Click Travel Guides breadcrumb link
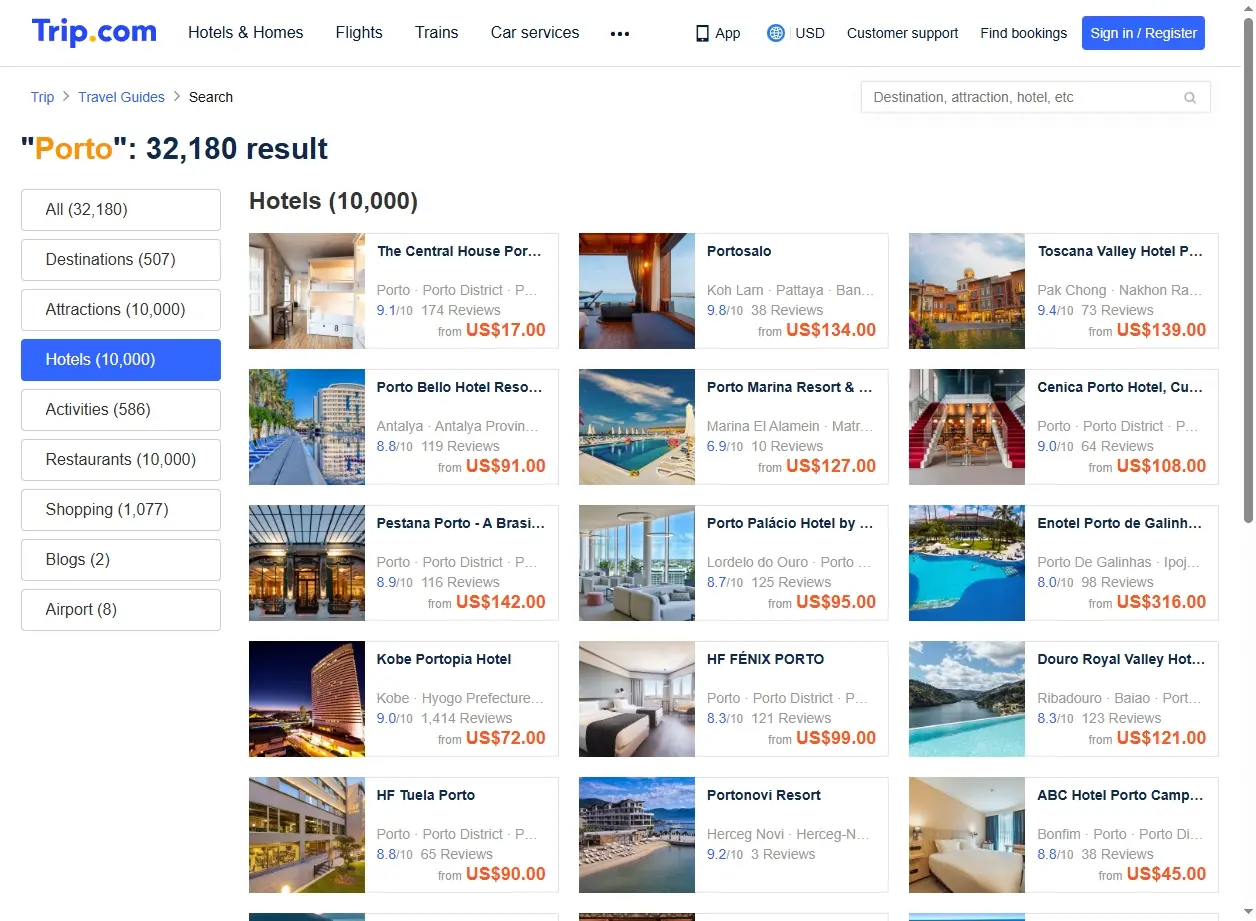Viewport: 1256px width, 921px height. coord(121,97)
